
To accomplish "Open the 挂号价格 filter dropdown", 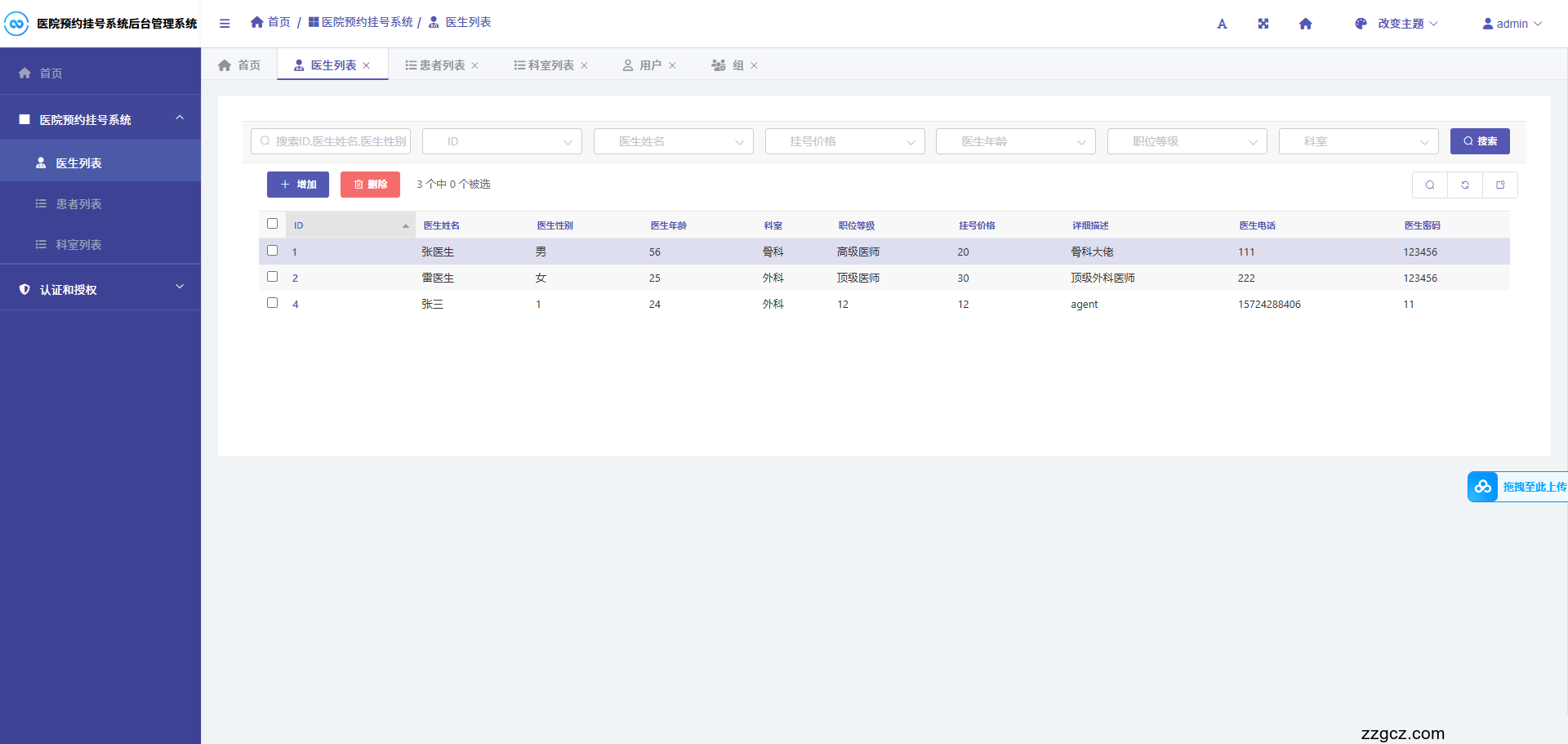I will click(844, 141).
